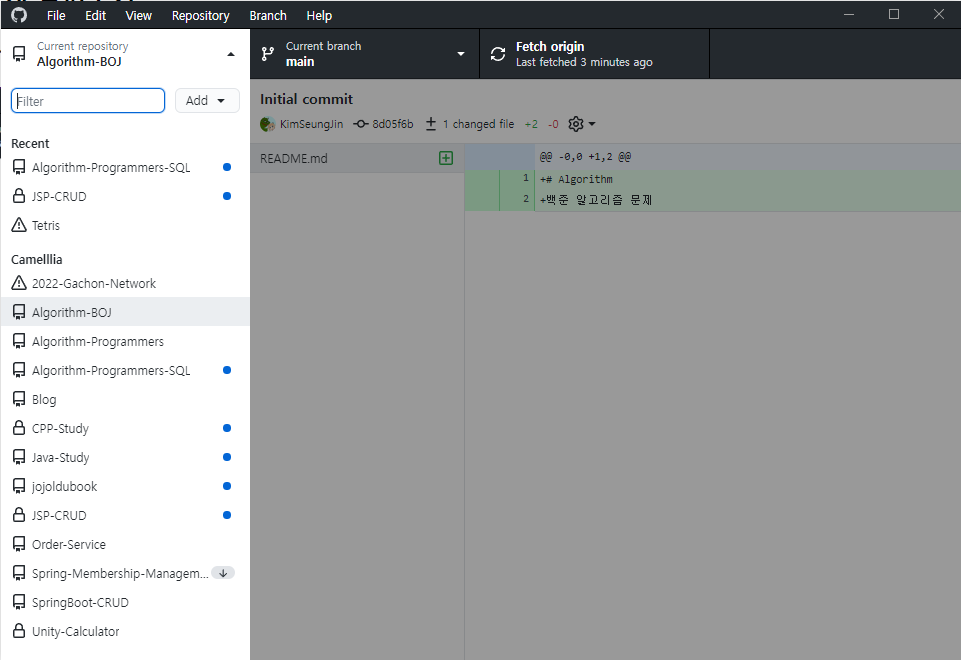Open the Branch menu

point(268,15)
